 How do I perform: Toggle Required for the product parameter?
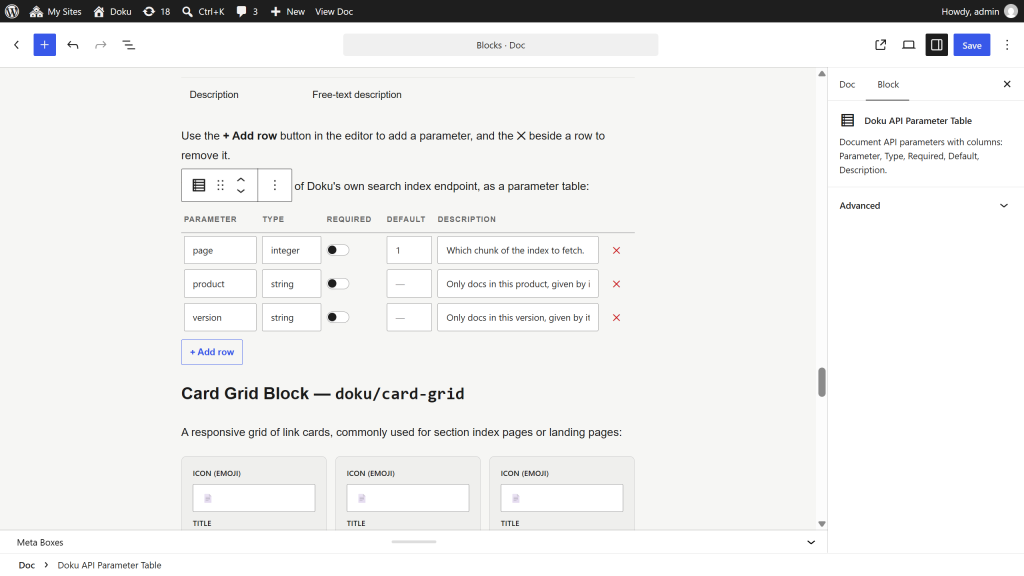click(x=338, y=283)
